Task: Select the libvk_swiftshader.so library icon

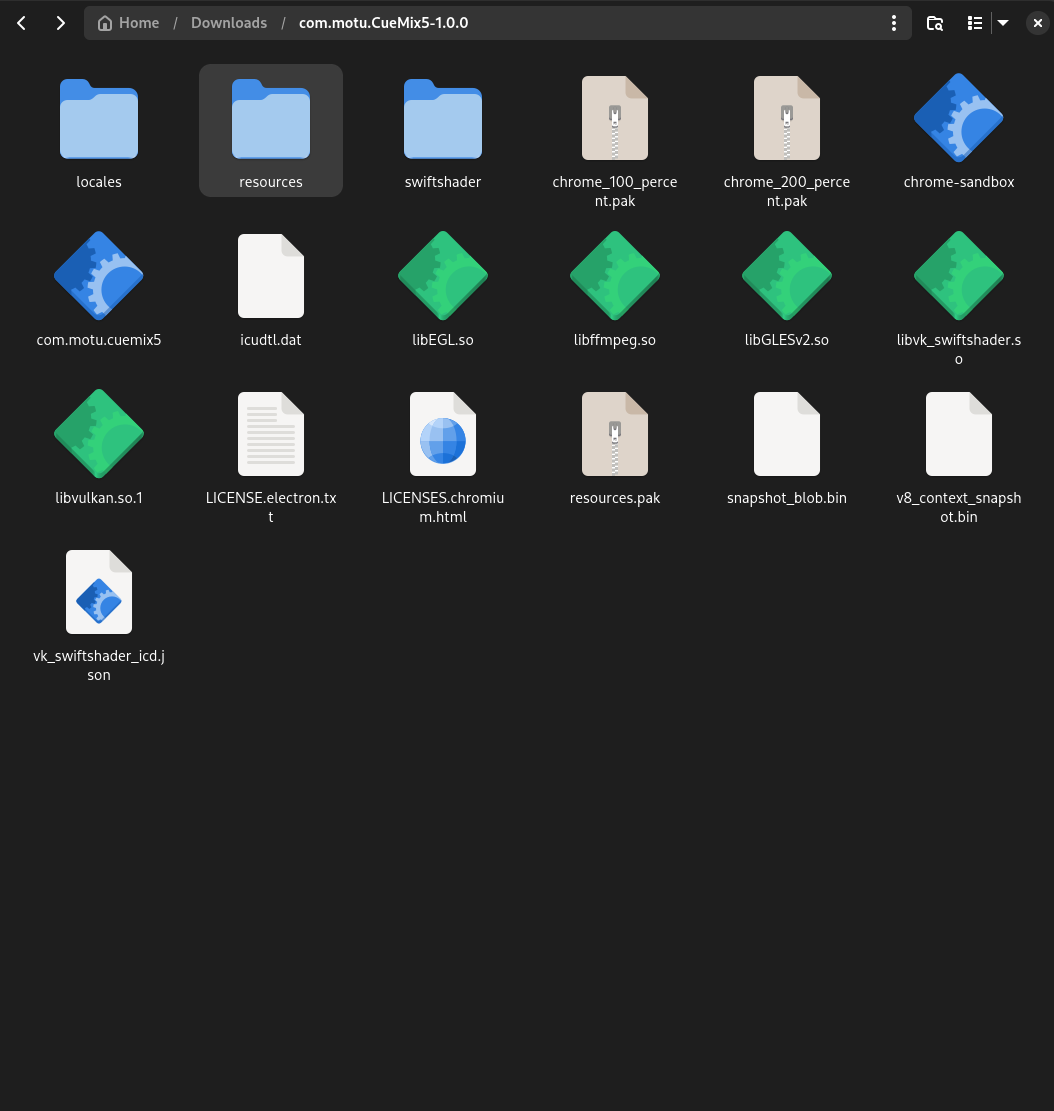Action: tap(958, 276)
